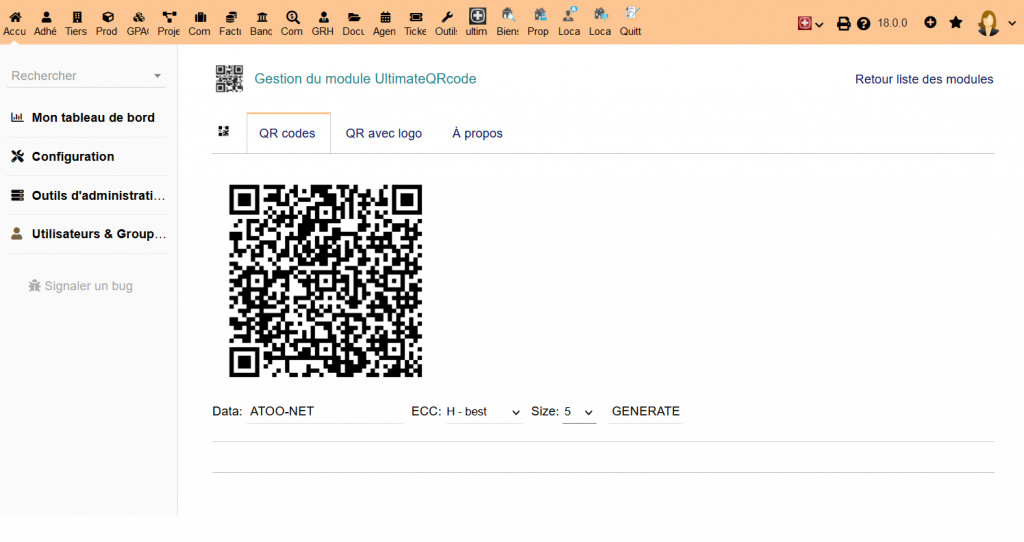This screenshot has height=542, width=1024.
Task: Open the Size dropdown
Action: pyautogui.click(x=579, y=412)
